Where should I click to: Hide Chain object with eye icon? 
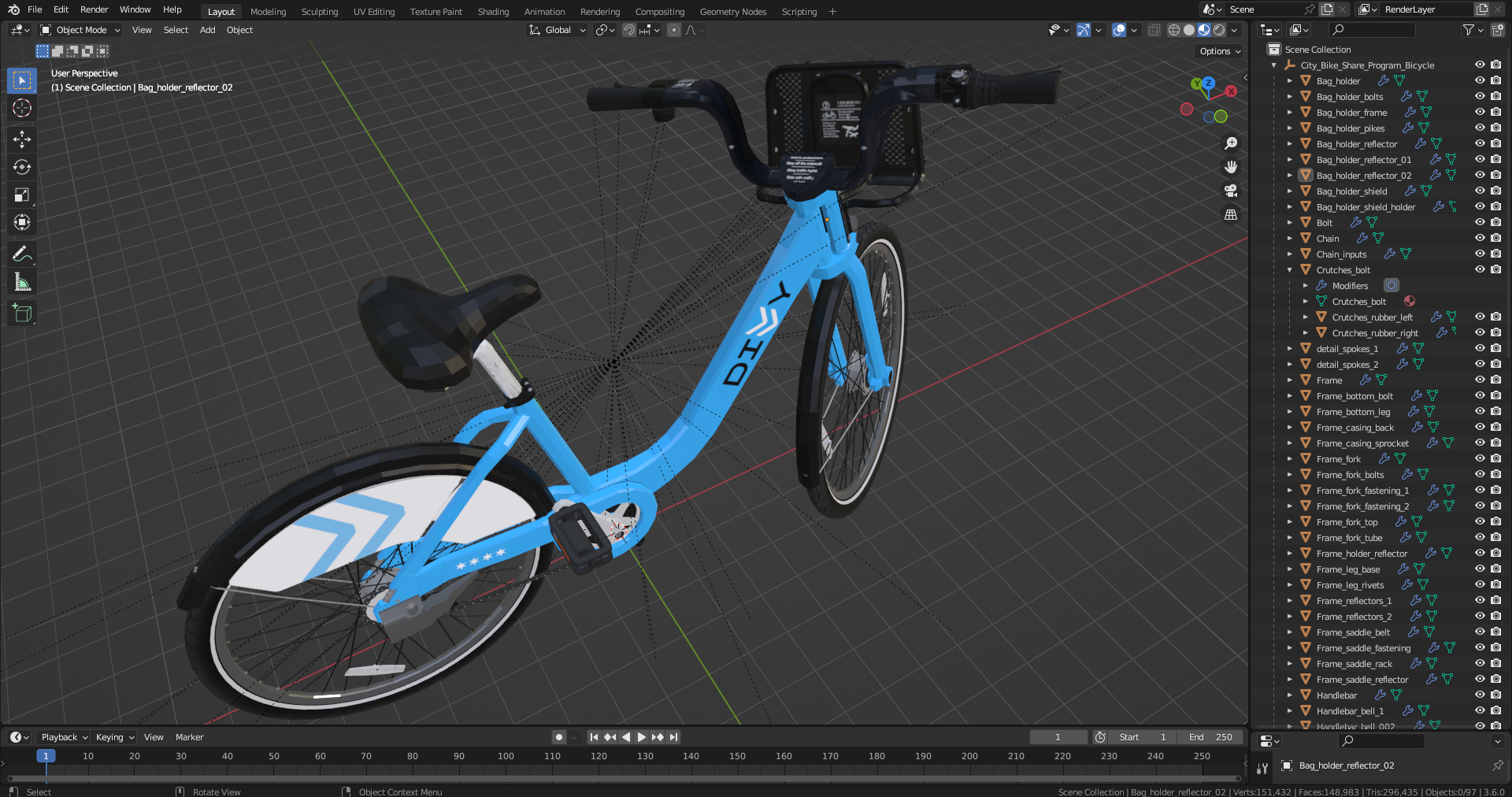1480,238
